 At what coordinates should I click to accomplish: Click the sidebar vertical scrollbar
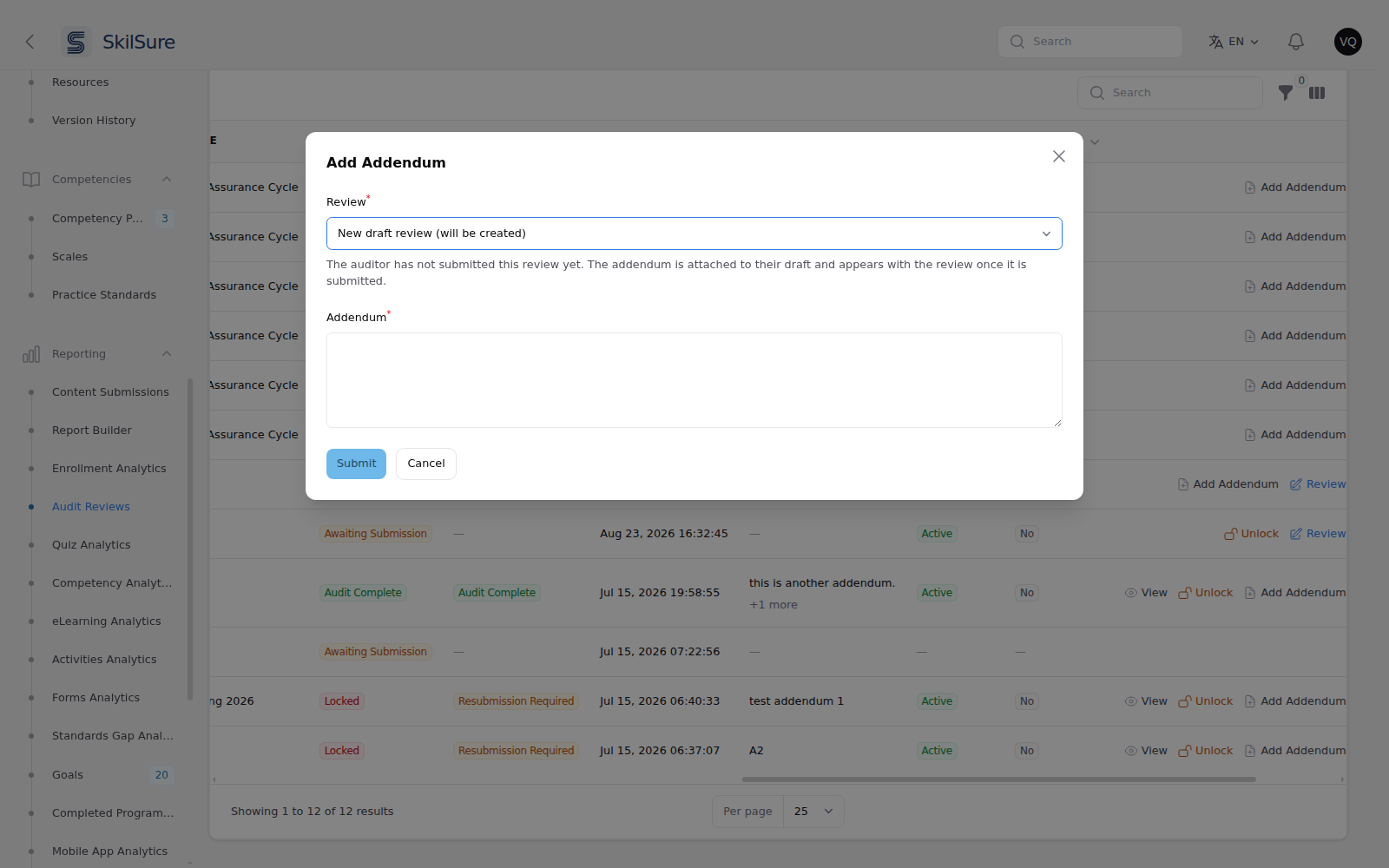pos(190,538)
